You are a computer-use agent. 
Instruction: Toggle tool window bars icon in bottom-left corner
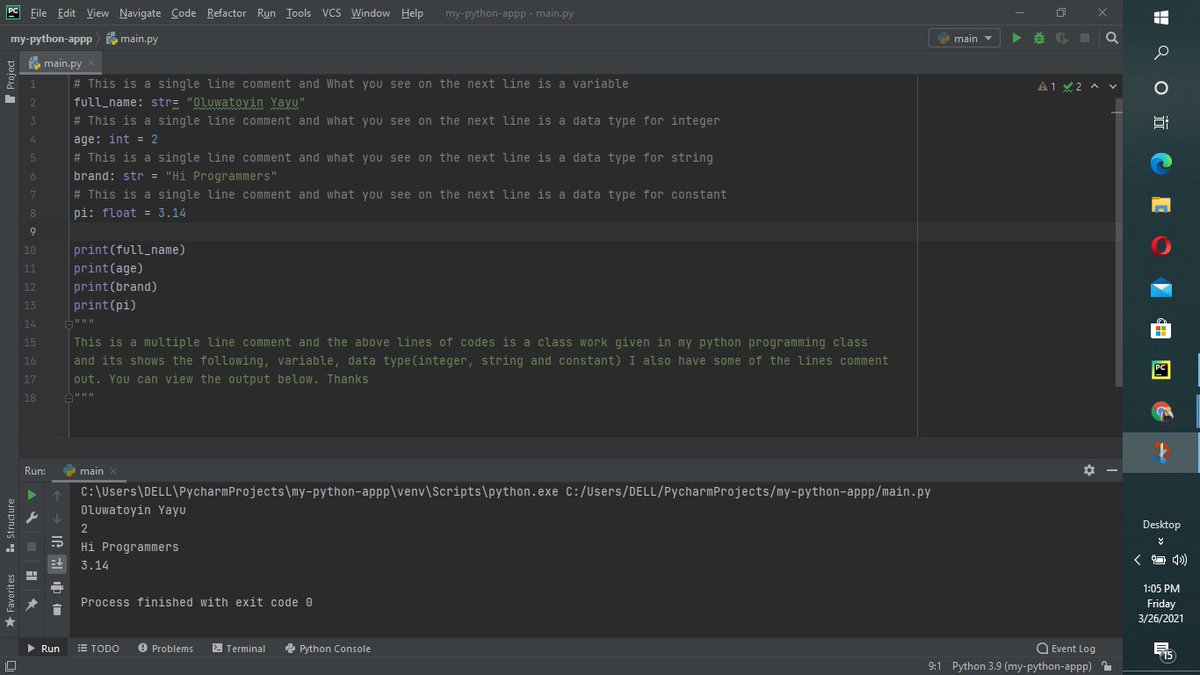click(9, 666)
